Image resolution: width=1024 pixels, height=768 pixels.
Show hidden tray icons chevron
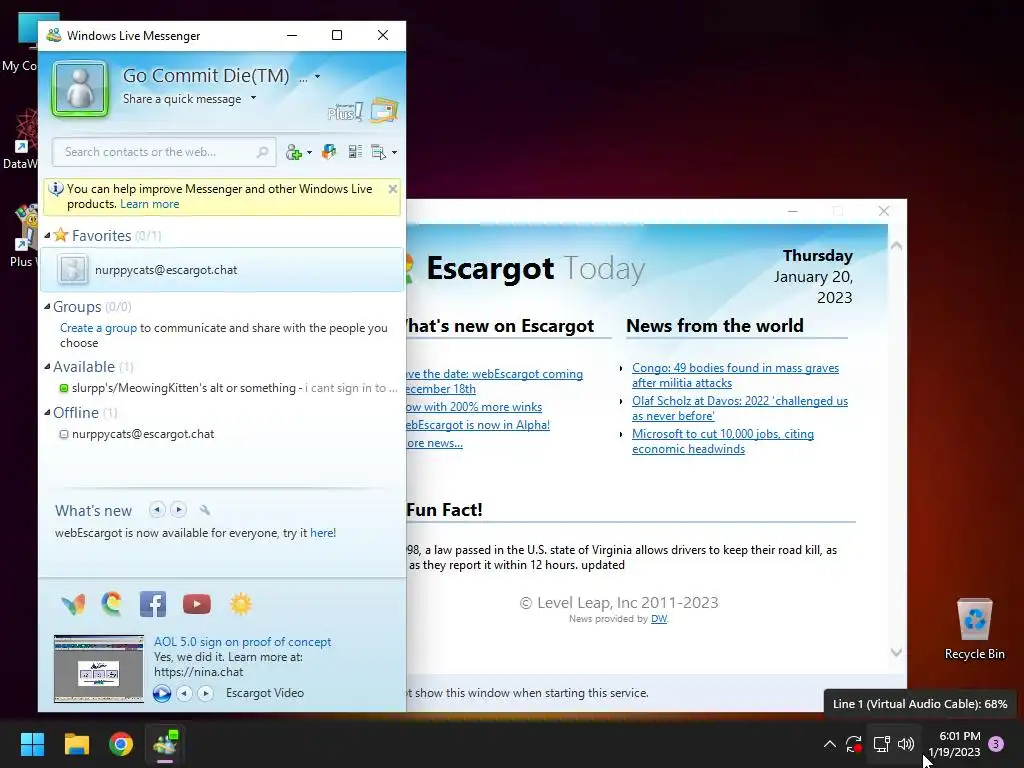pyautogui.click(x=829, y=744)
